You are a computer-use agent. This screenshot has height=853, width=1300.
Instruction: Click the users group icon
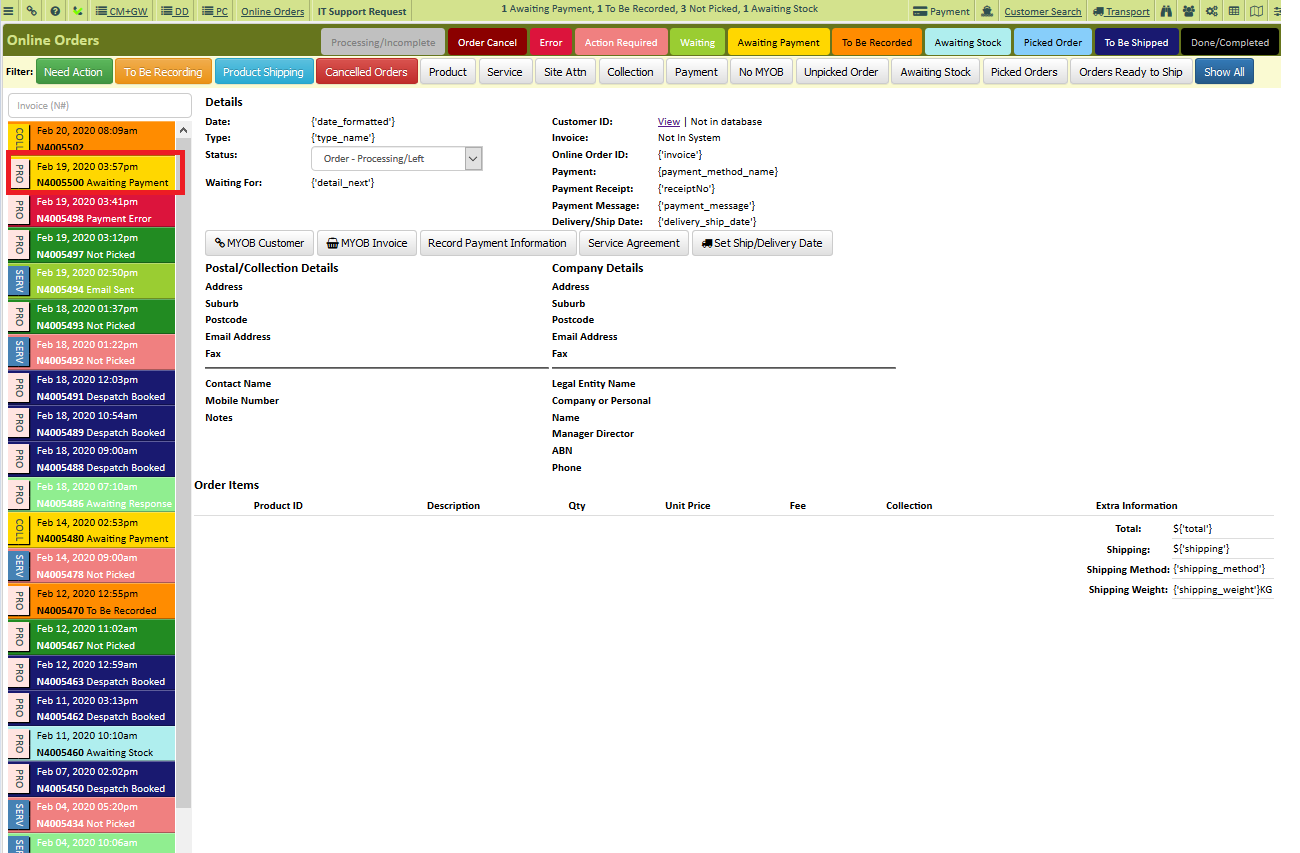pos(1188,11)
